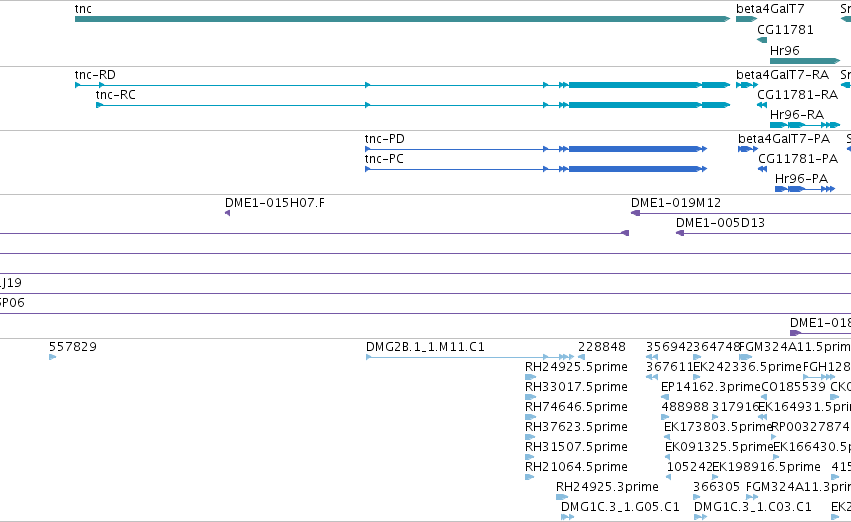Viewport: 851px width, 522px height.
Task: Select the Hr96-PA protein label
Action: (801, 179)
